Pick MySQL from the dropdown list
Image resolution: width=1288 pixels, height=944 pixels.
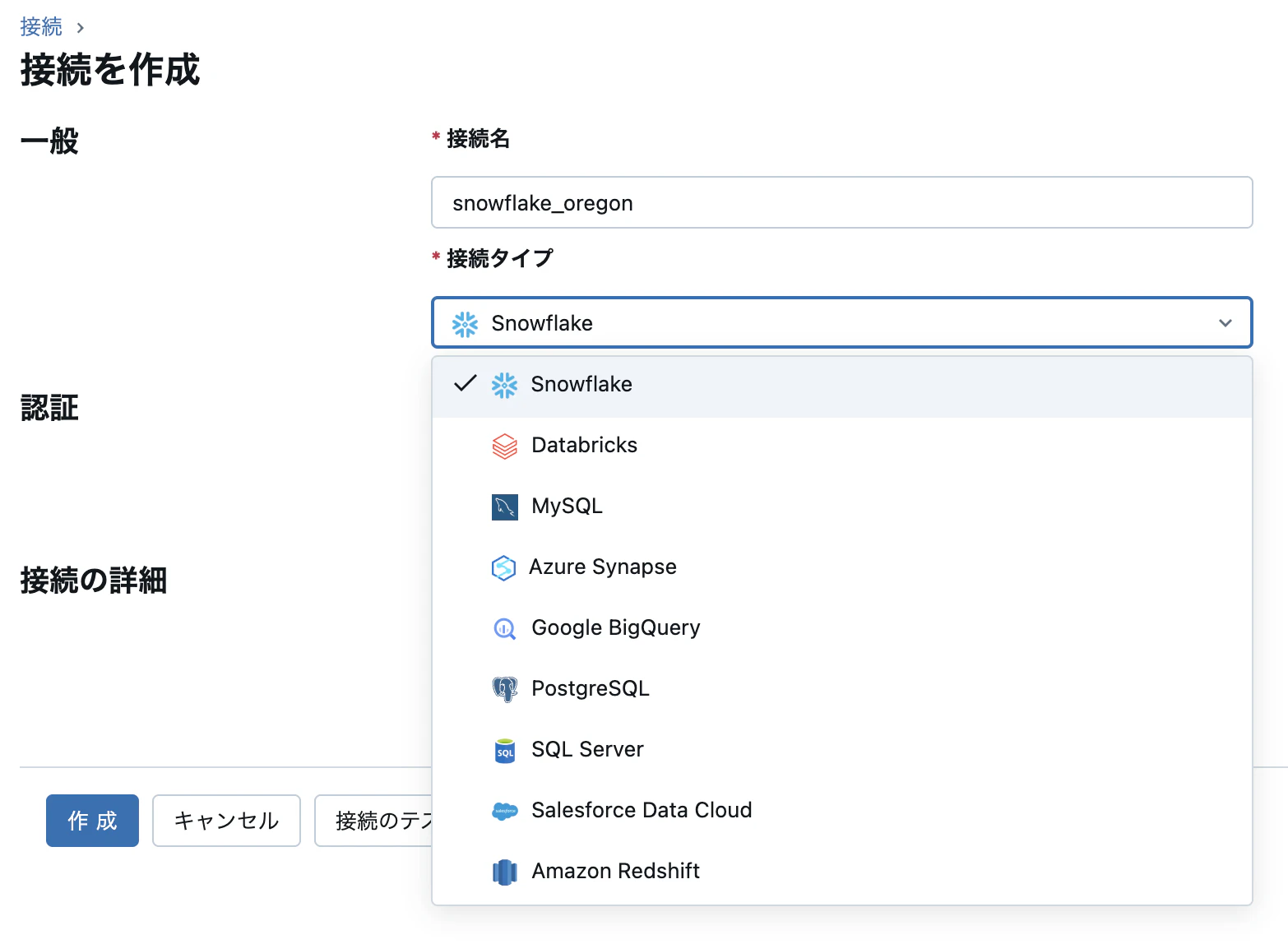(841, 507)
